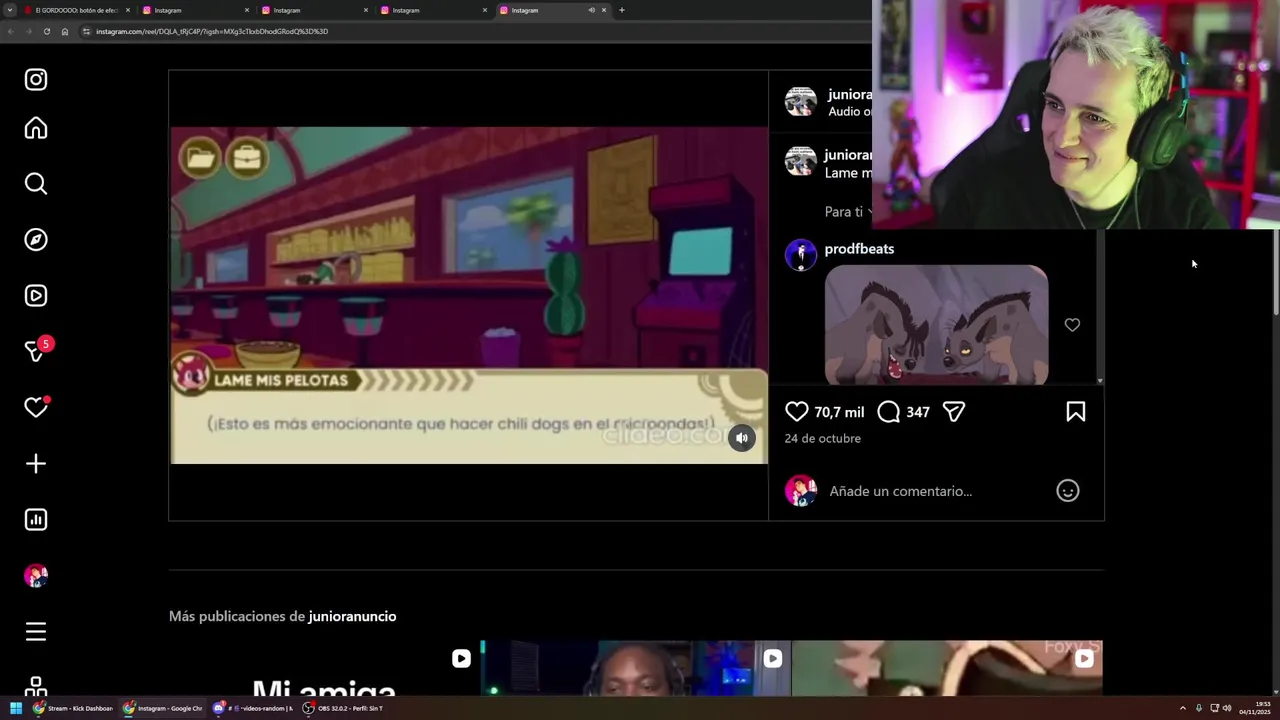
Task: Open the post author avatar at top
Action: [801, 102]
